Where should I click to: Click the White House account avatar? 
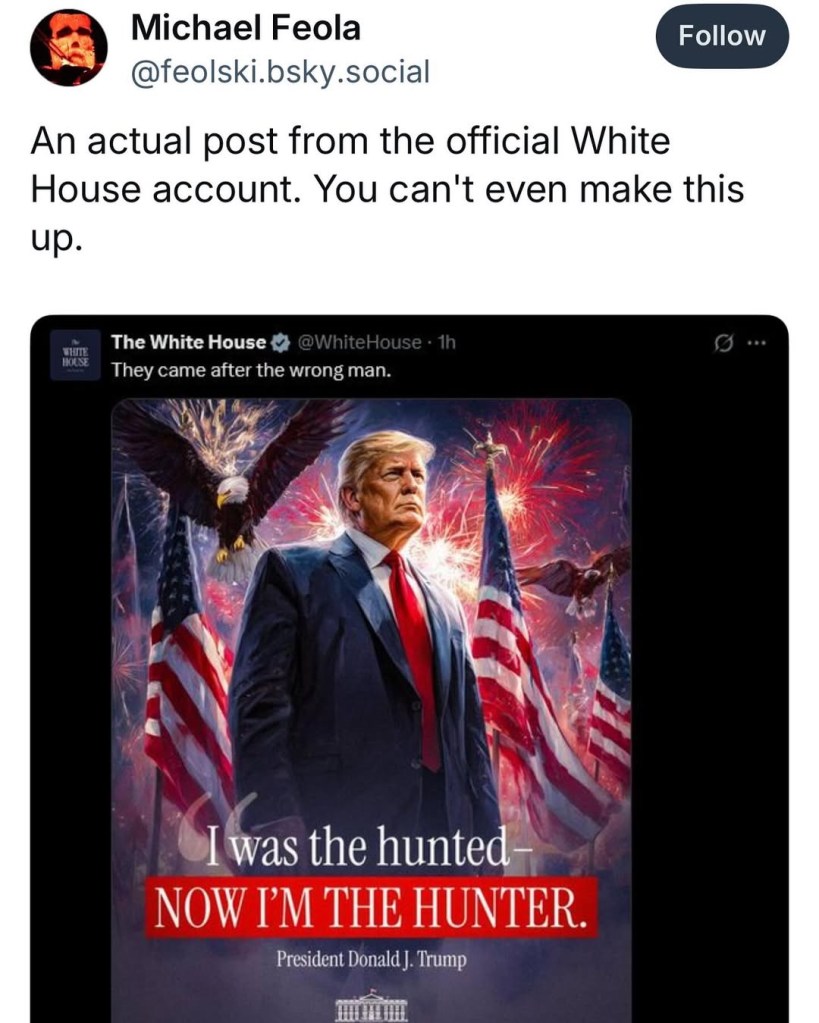[76, 355]
